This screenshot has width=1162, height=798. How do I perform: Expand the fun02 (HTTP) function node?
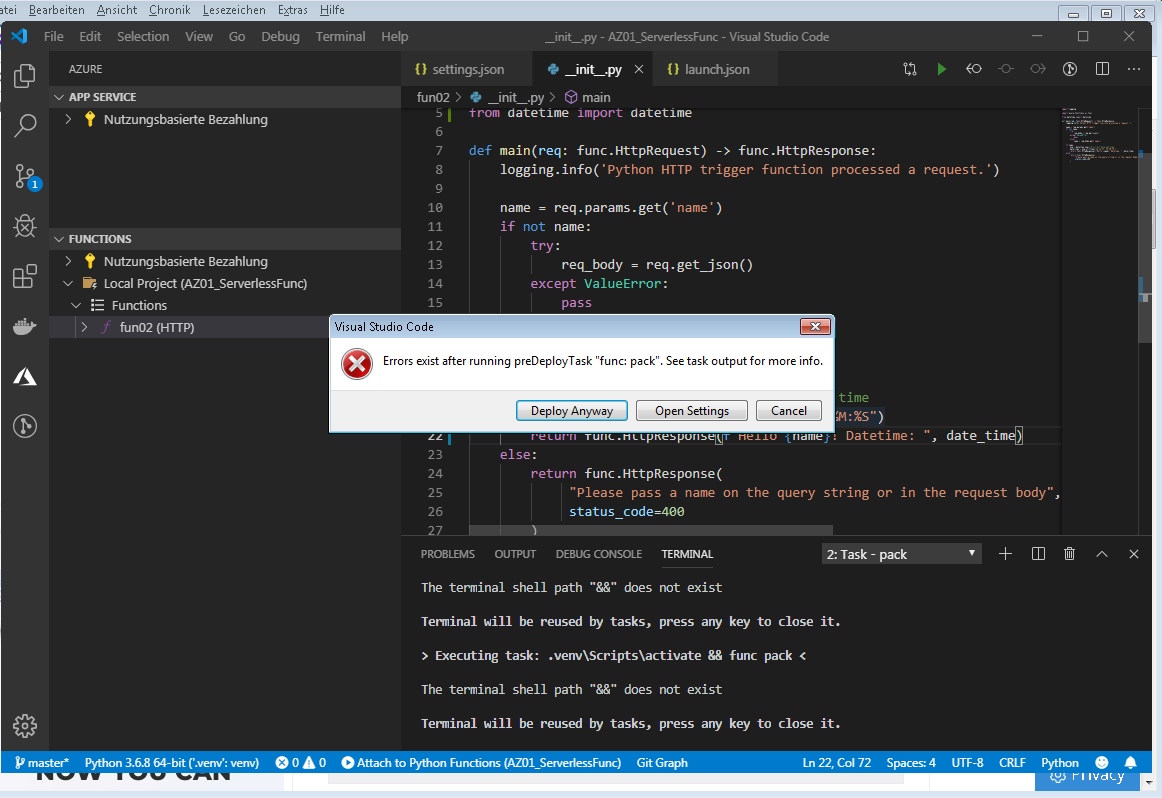[x=84, y=327]
